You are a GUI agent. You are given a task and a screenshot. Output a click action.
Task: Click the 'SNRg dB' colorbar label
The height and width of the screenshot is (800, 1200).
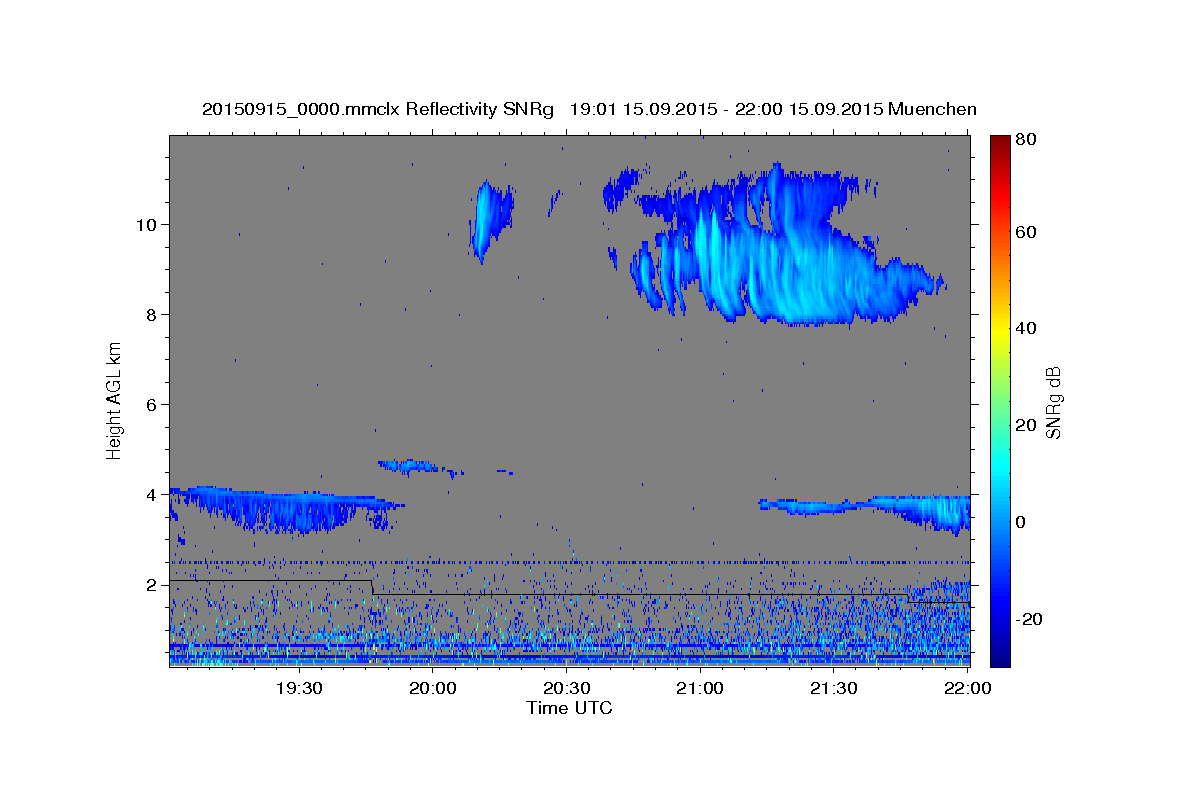tap(1053, 402)
